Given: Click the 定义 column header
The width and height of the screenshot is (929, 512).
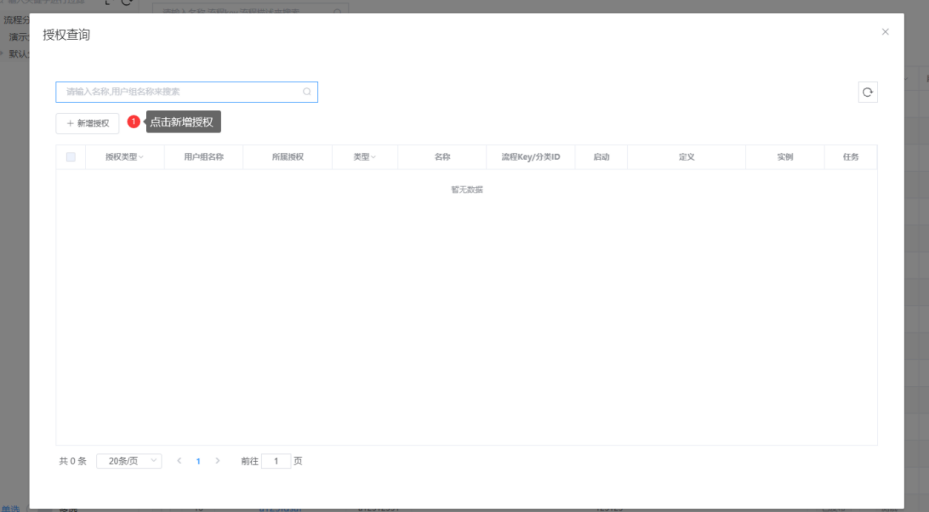Looking at the screenshot, I should click(687, 157).
